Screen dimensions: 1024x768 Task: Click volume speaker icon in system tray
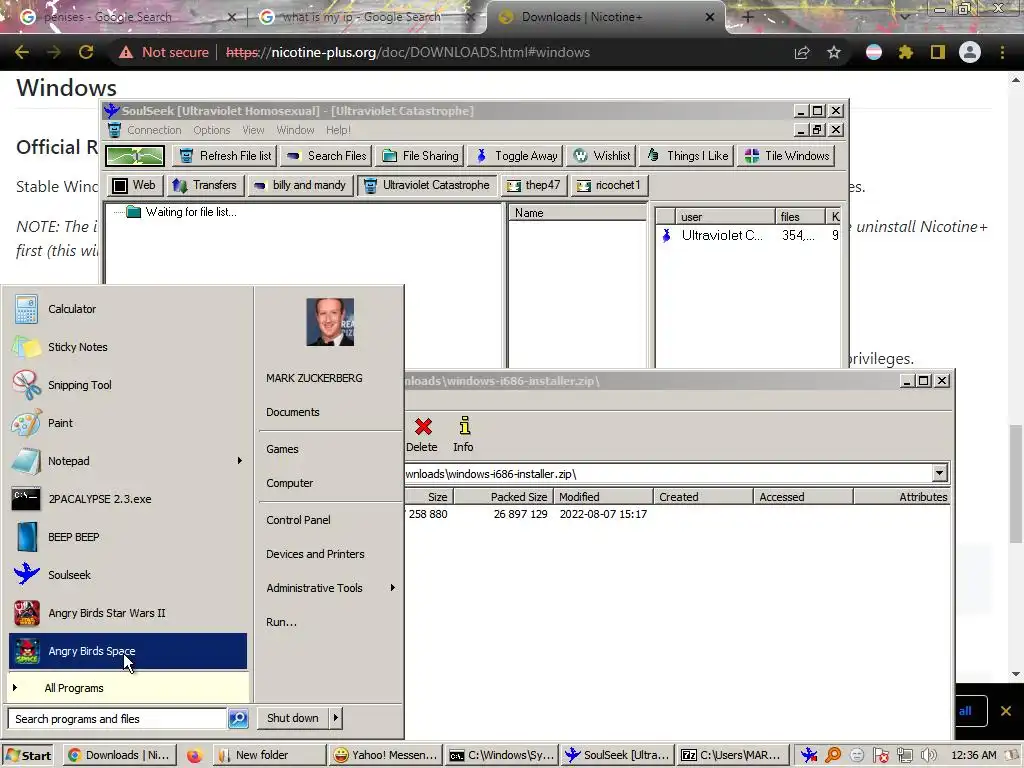[x=929, y=756]
